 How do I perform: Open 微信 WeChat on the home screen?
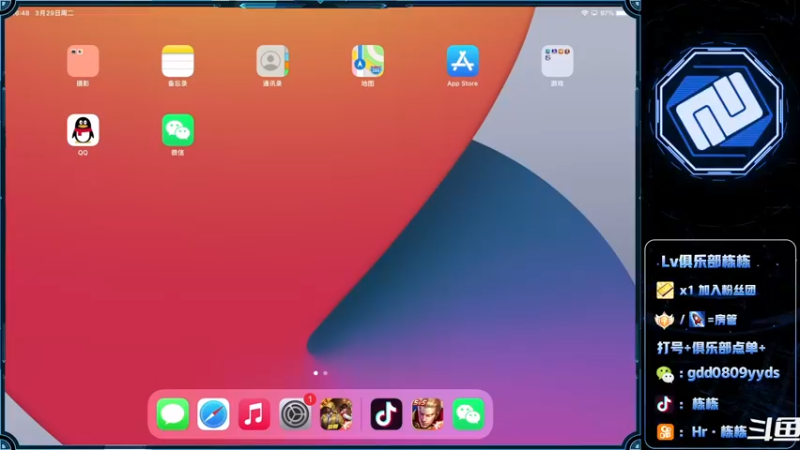(178, 130)
